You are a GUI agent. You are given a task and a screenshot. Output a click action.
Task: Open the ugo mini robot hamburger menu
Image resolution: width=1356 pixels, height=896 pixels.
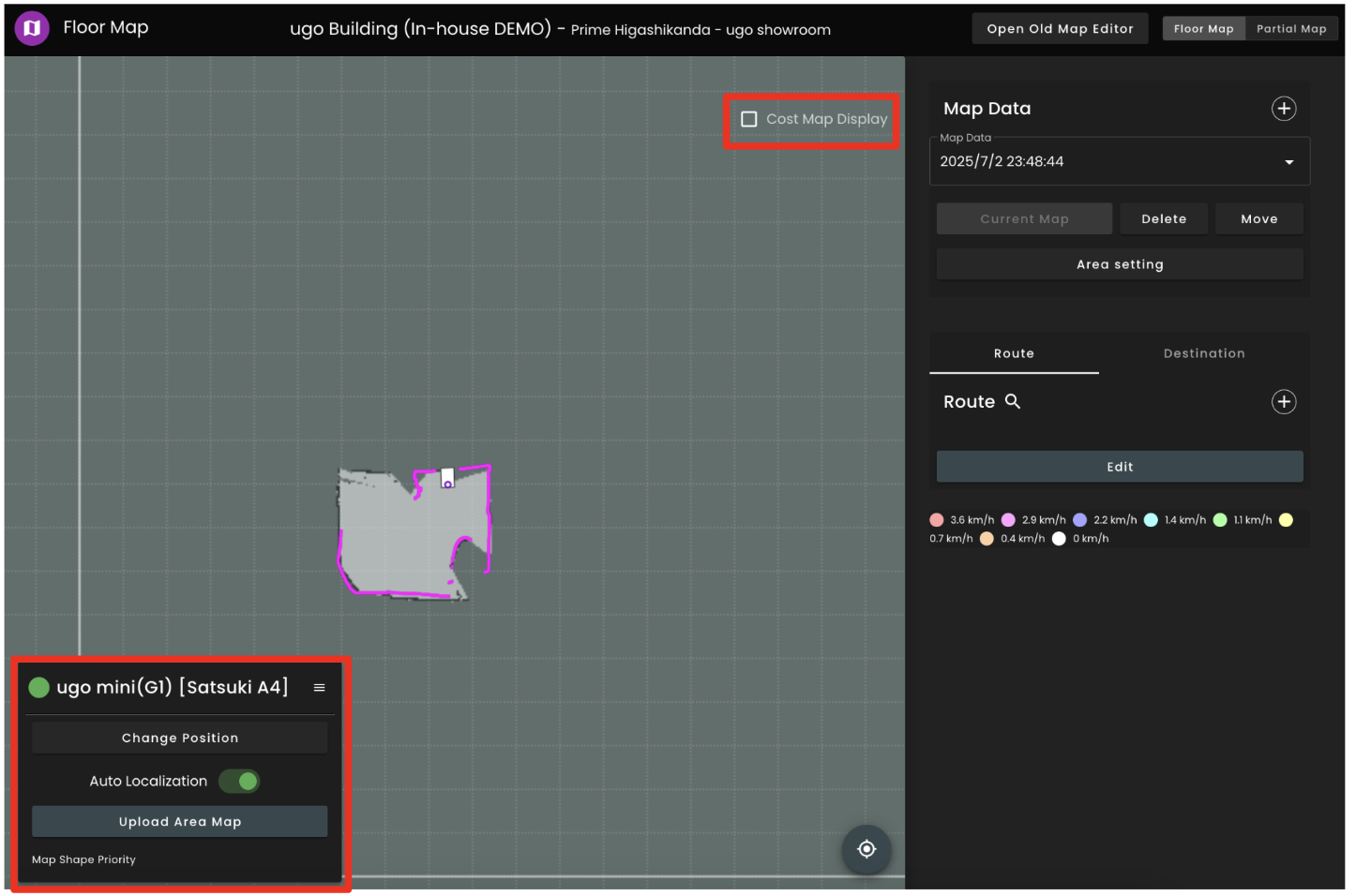tap(319, 688)
